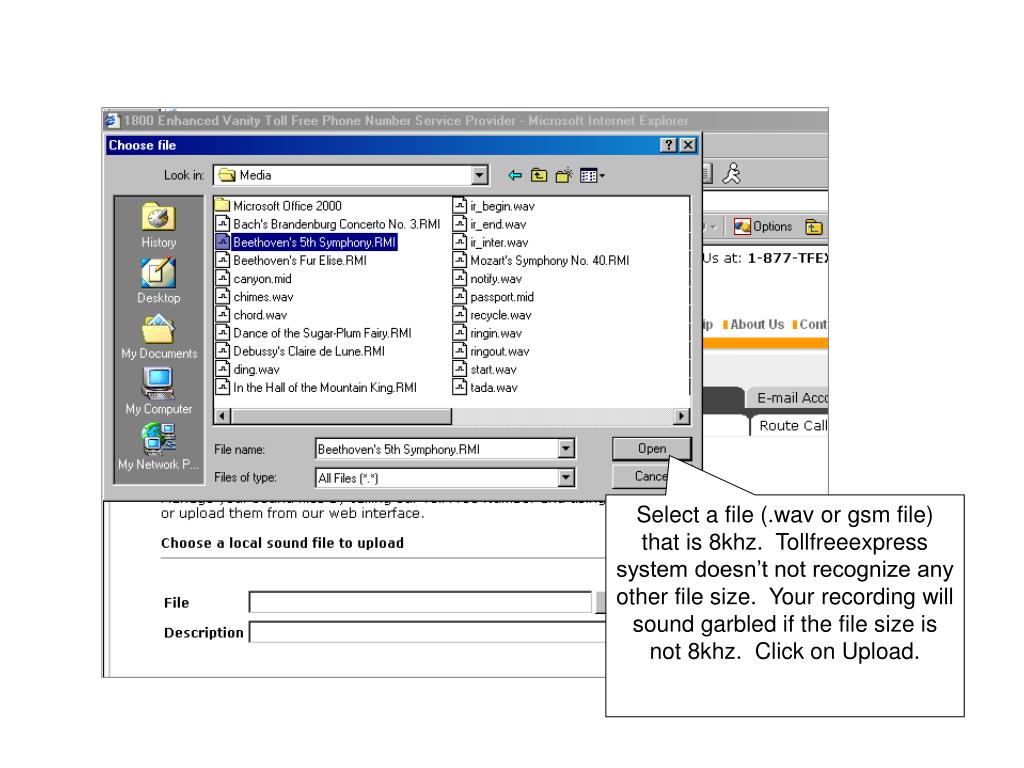This screenshot has height=768, width=1024.
Task: Select Beethoven's Fur Elise.RMI file
Action: [291, 261]
